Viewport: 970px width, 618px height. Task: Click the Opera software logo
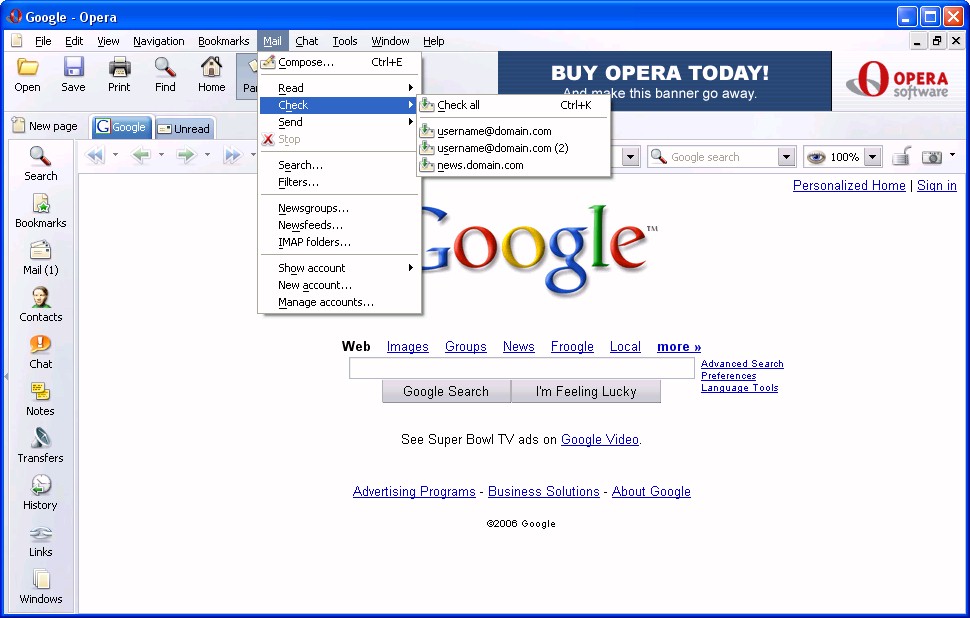(897, 80)
